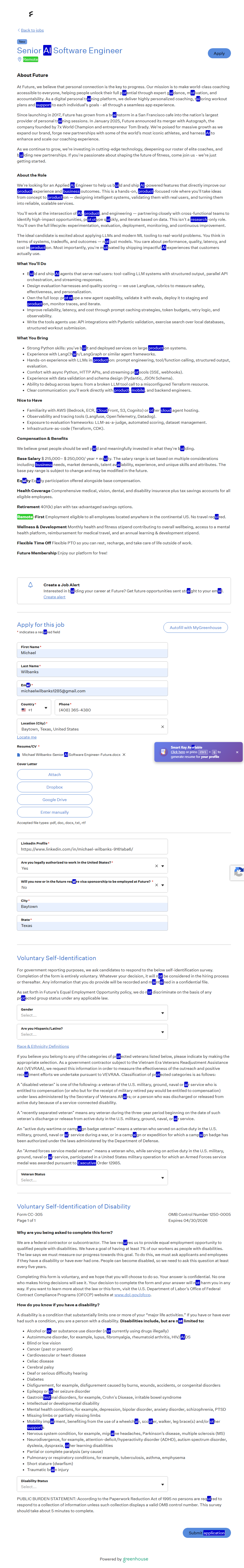Go back to jobs list
Image resolution: width=244 pixels, height=1568 pixels.
pyautogui.click(x=32, y=30)
